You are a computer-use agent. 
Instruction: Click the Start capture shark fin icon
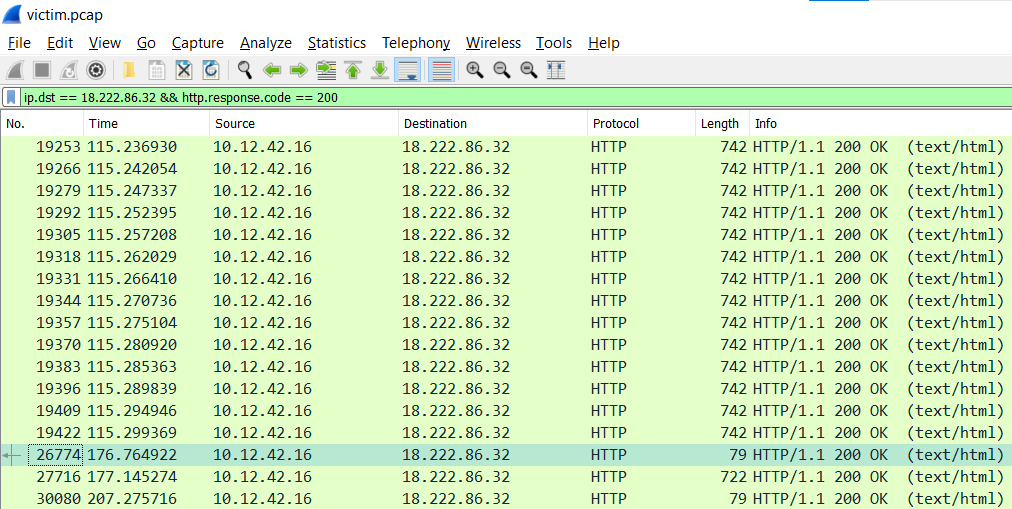point(15,70)
